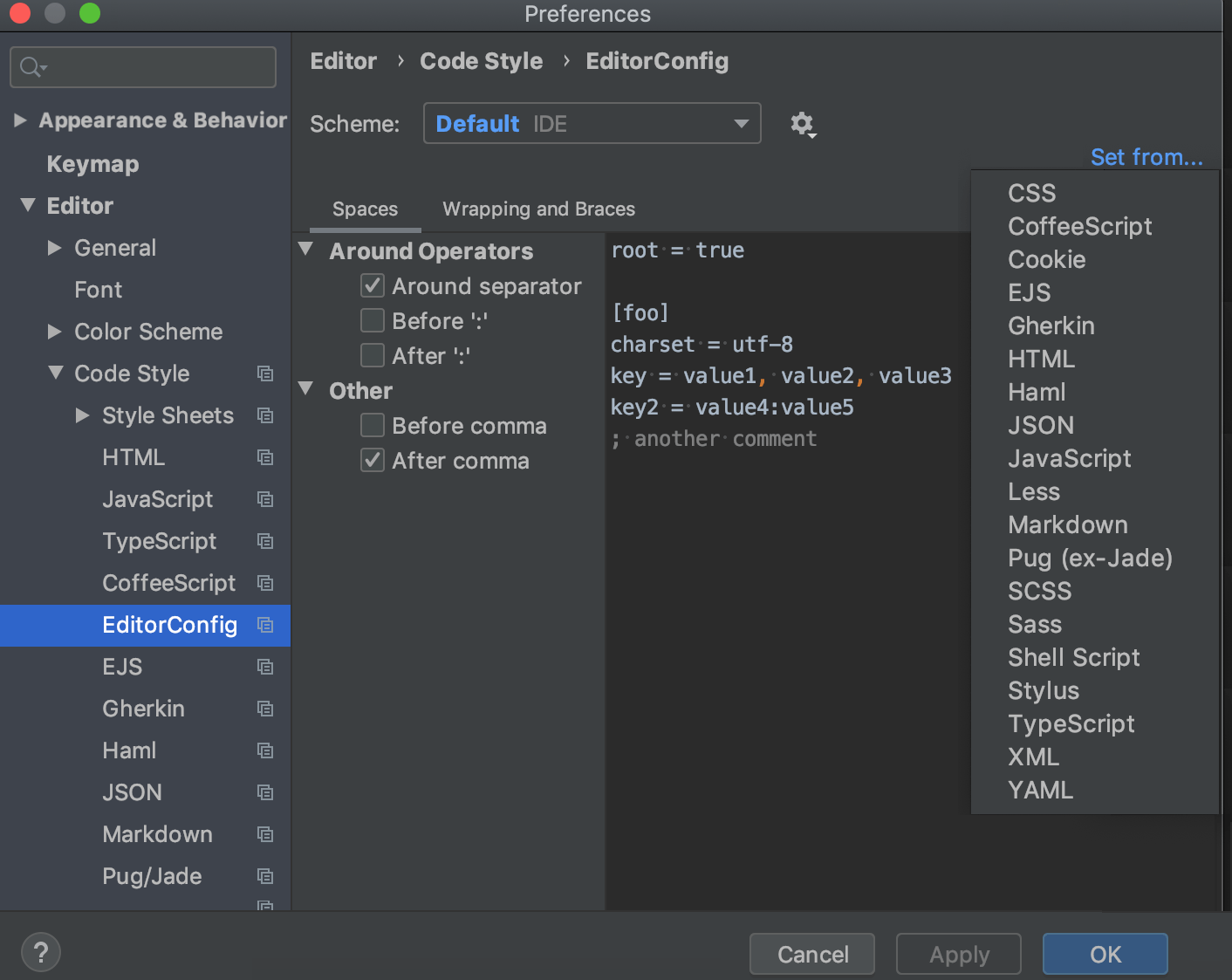Disable the Around separator checkbox
This screenshot has height=980, width=1232.
click(373, 285)
